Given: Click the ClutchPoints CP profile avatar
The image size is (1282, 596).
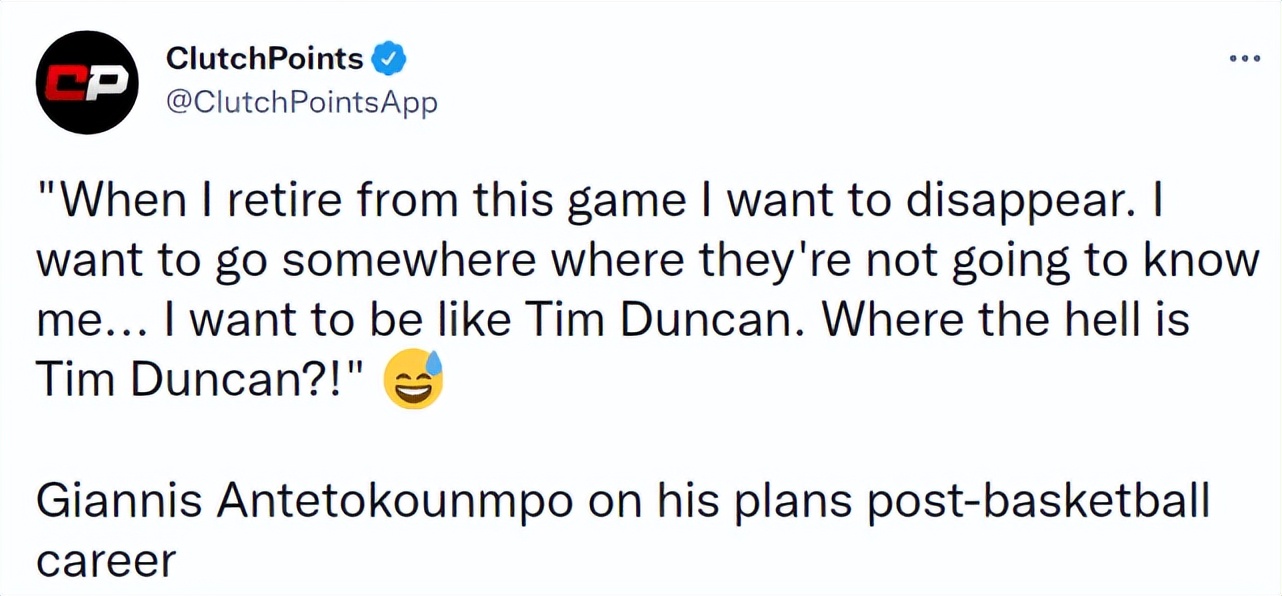Looking at the screenshot, I should click(x=86, y=82).
